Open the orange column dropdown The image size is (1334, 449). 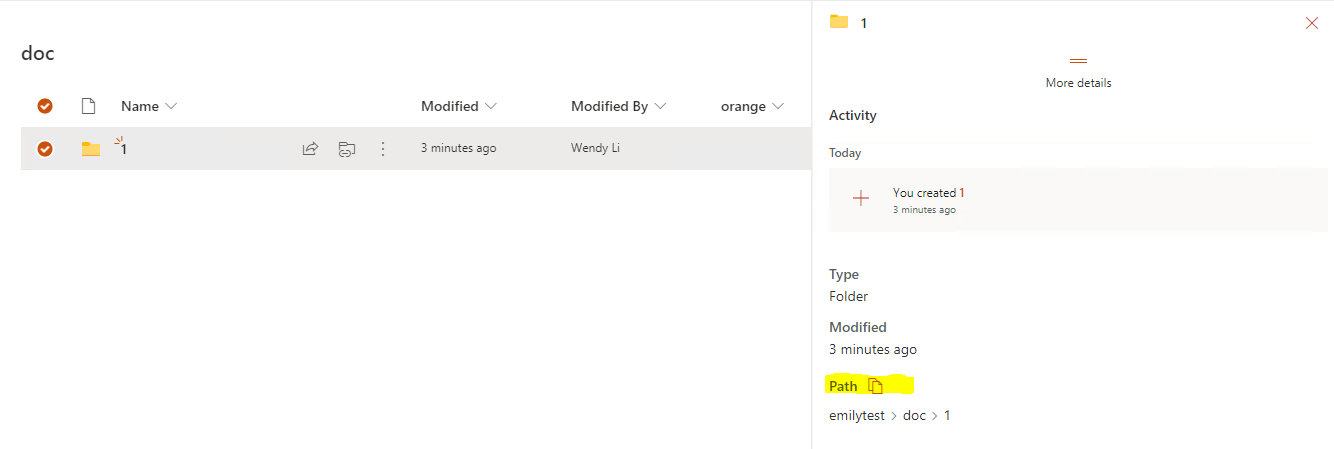[x=778, y=106]
